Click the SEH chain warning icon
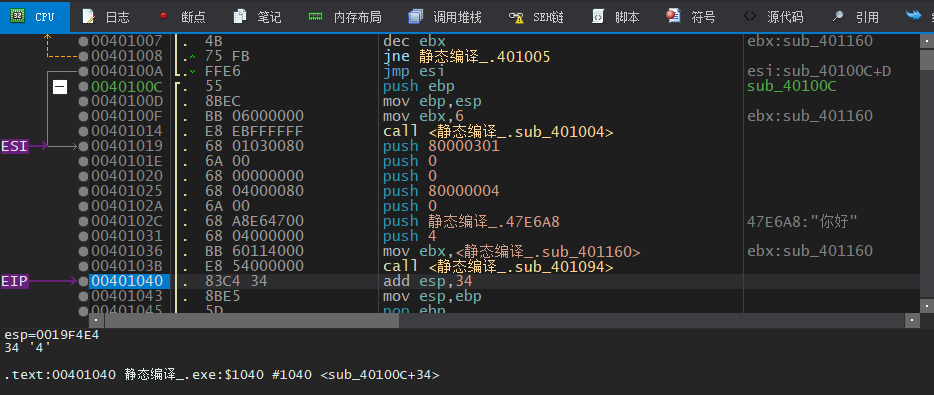This screenshot has width=934, height=395. click(x=516, y=17)
